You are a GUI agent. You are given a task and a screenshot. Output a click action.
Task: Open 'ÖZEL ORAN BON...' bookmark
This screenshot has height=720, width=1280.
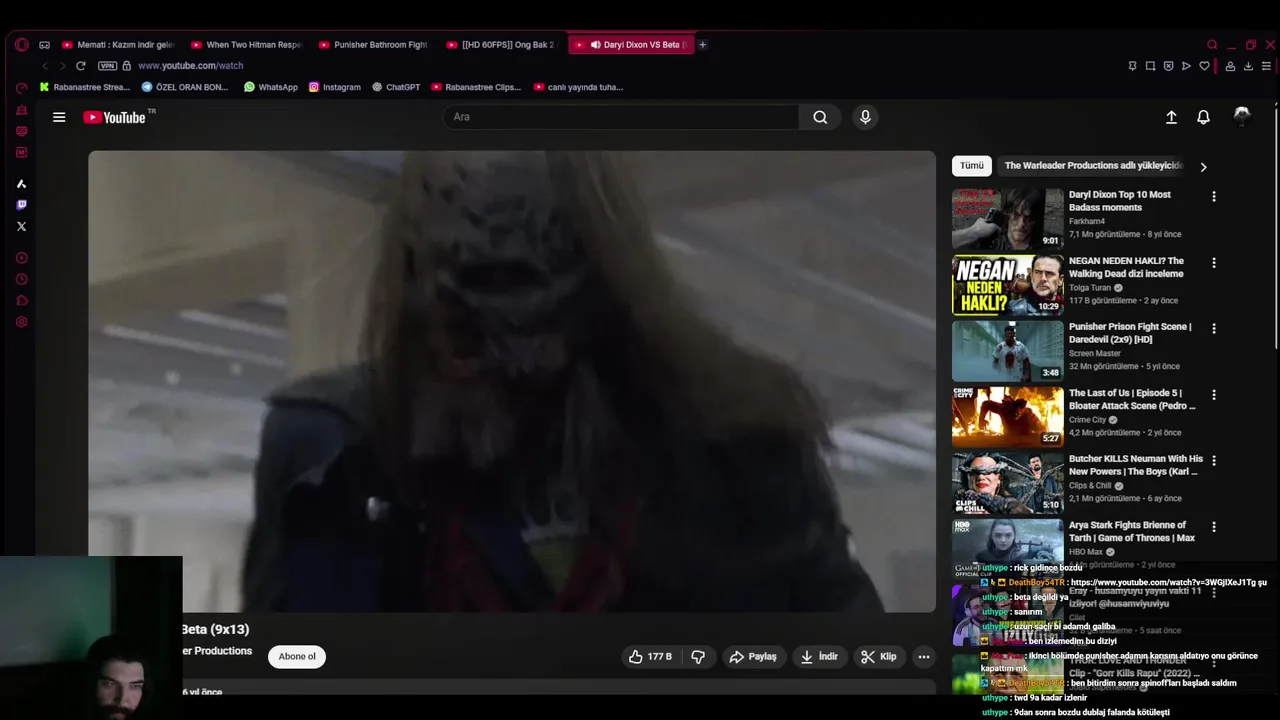point(185,87)
